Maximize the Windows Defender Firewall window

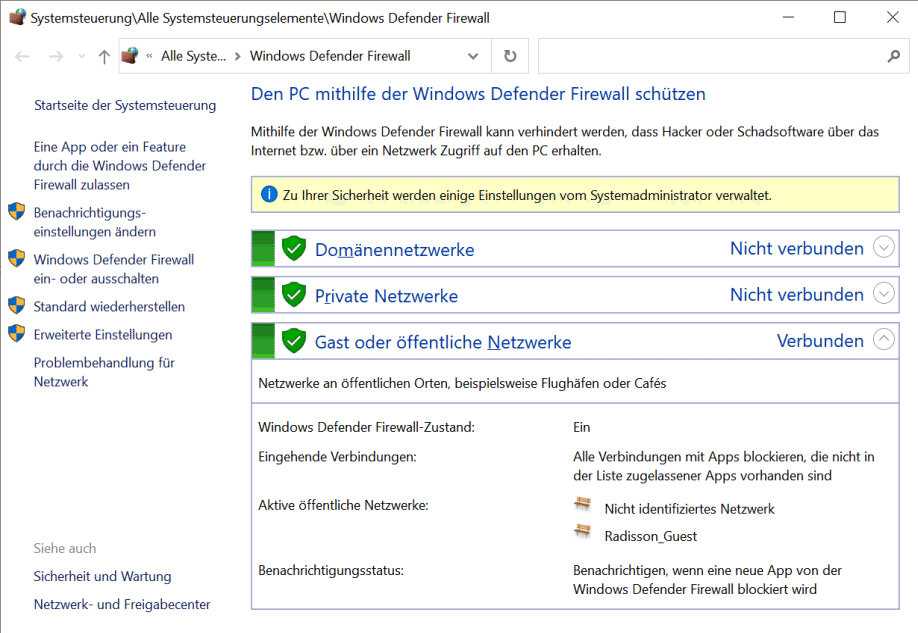coord(840,18)
